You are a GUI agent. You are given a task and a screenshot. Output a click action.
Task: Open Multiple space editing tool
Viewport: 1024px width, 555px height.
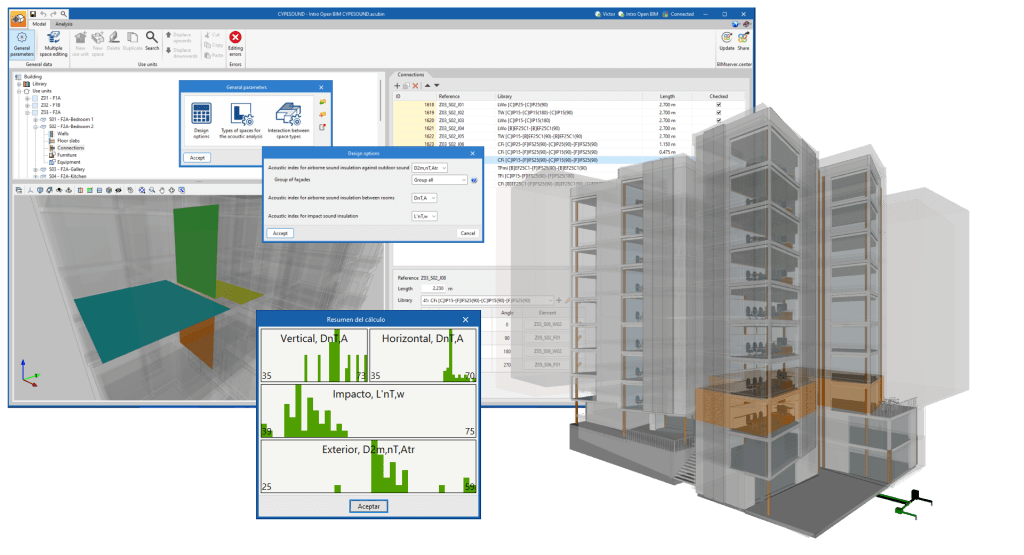point(54,44)
